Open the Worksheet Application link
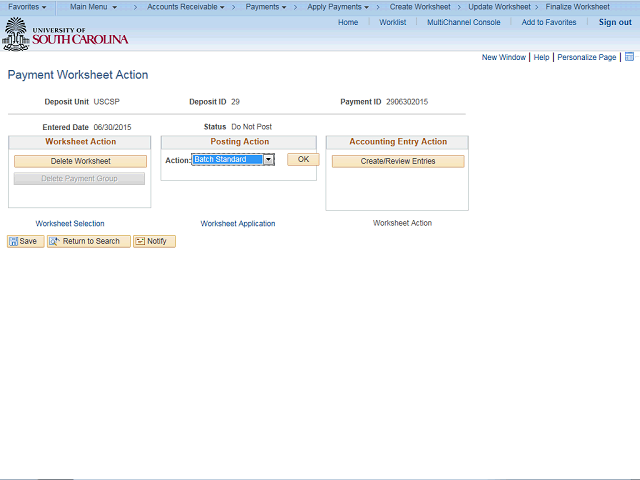Viewport: 640px width, 480px height. pos(238,224)
